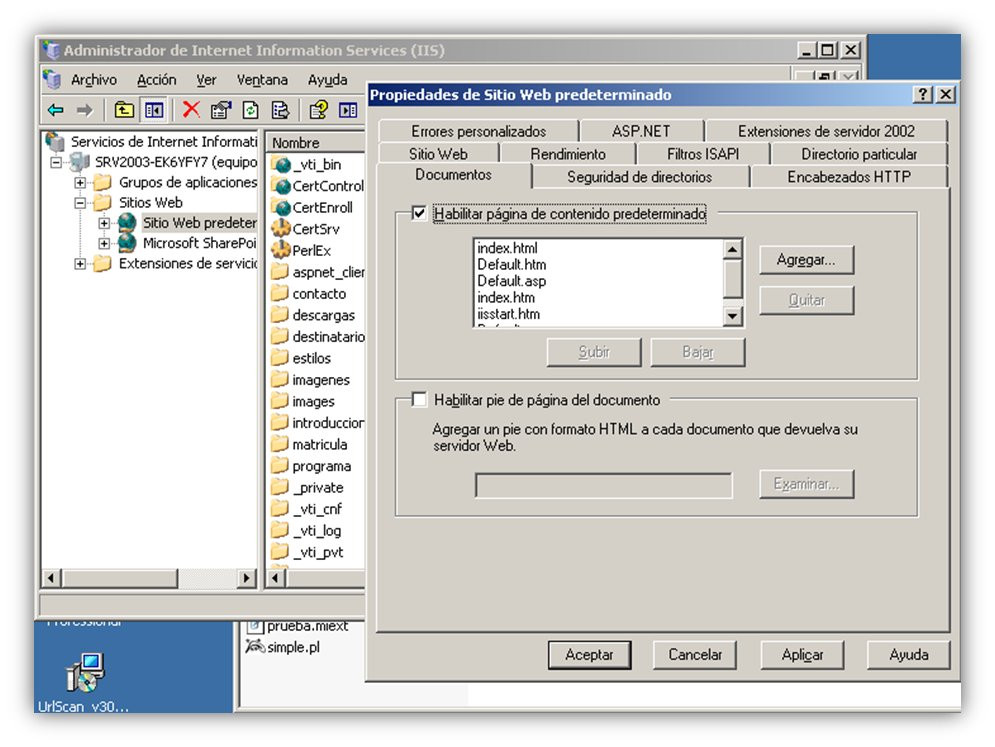This screenshot has height=747, width=995.
Task: Switch to the Seguridad de directorios tab
Action: (640, 177)
